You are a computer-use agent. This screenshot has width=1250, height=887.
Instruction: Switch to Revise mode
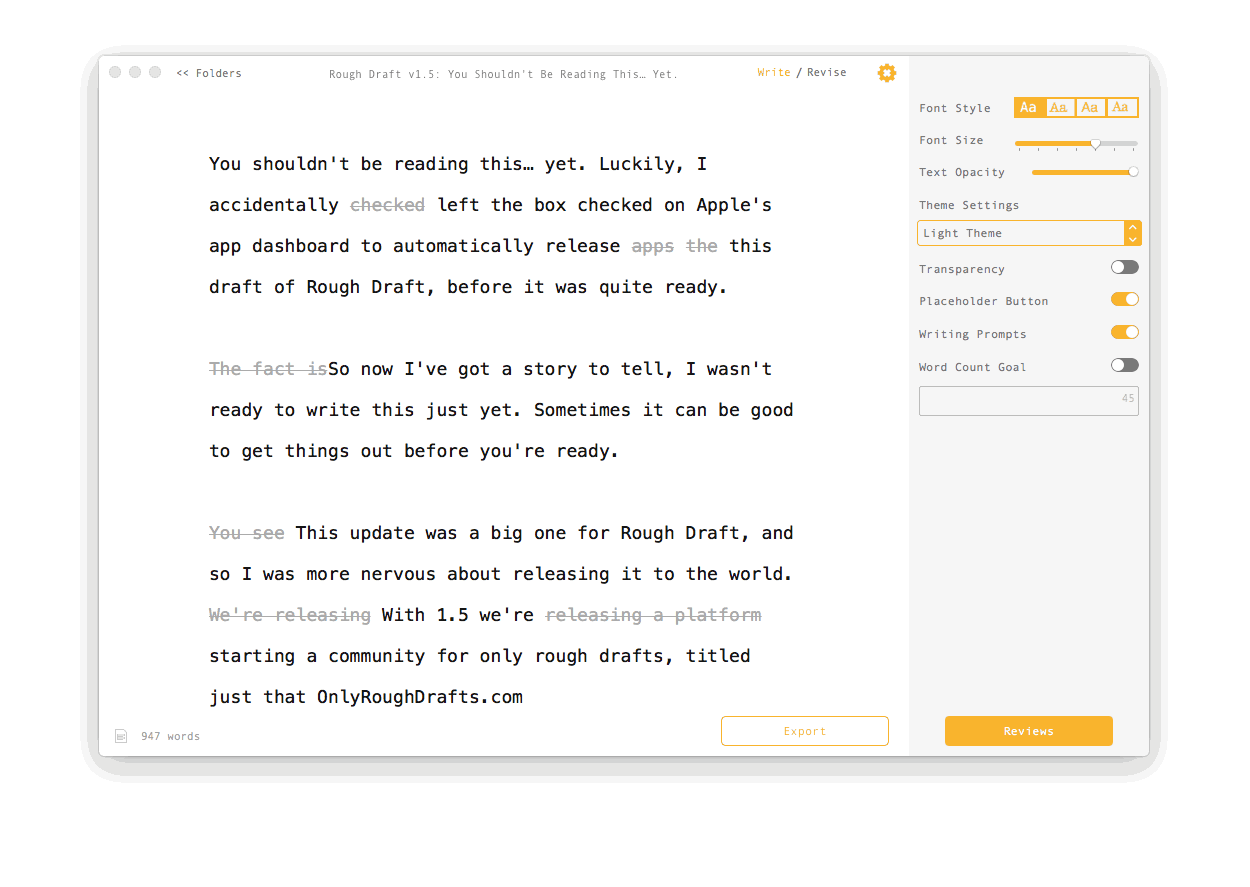click(827, 72)
